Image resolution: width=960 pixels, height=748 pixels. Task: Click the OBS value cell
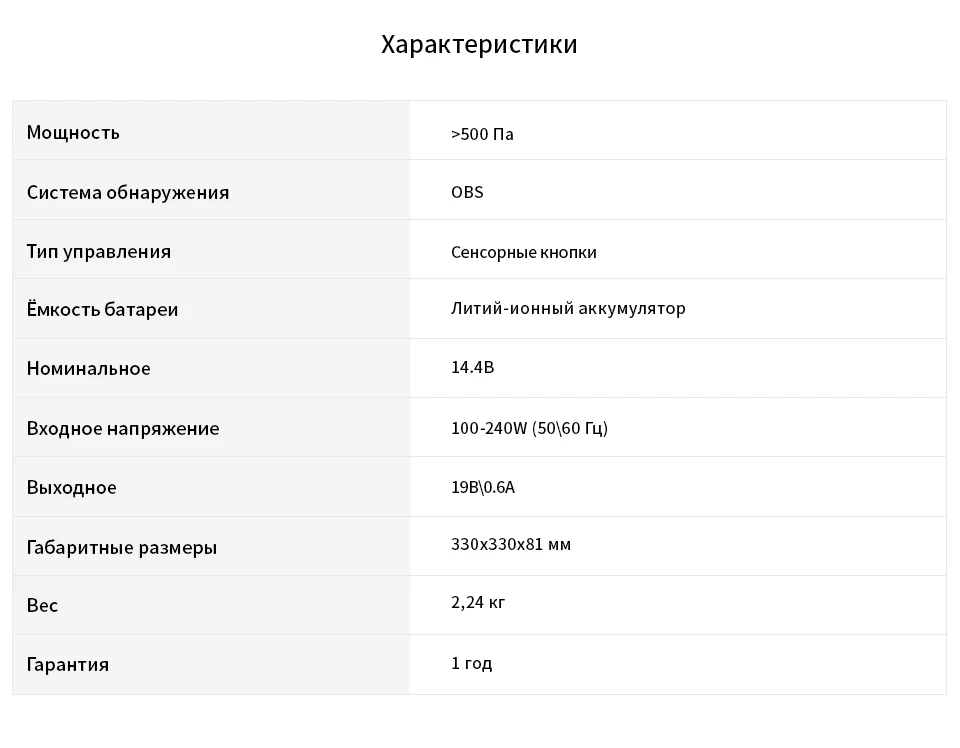click(x=678, y=190)
